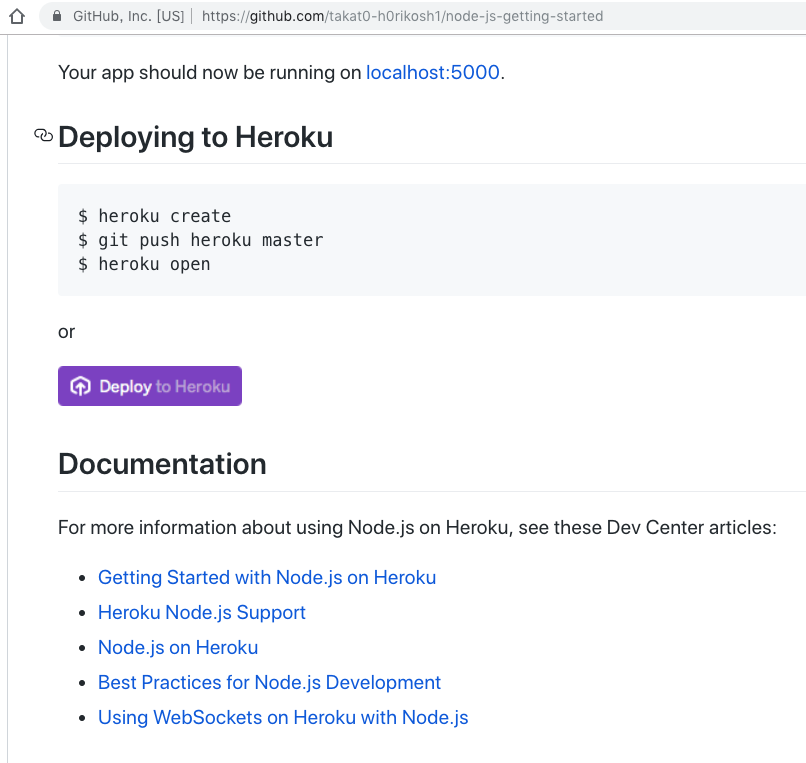
Task: Click the browser home icon
Action: pyautogui.click(x=17, y=16)
